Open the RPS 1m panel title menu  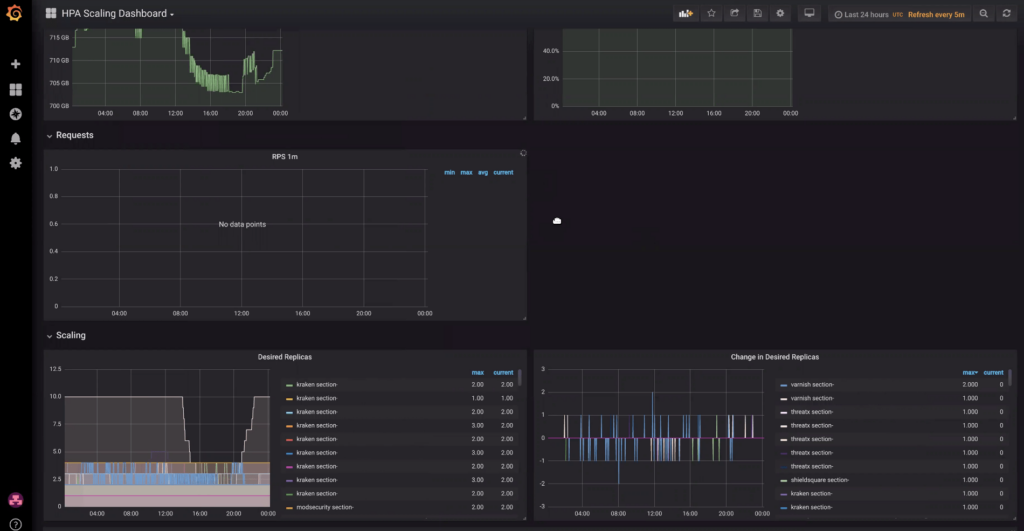(x=285, y=157)
